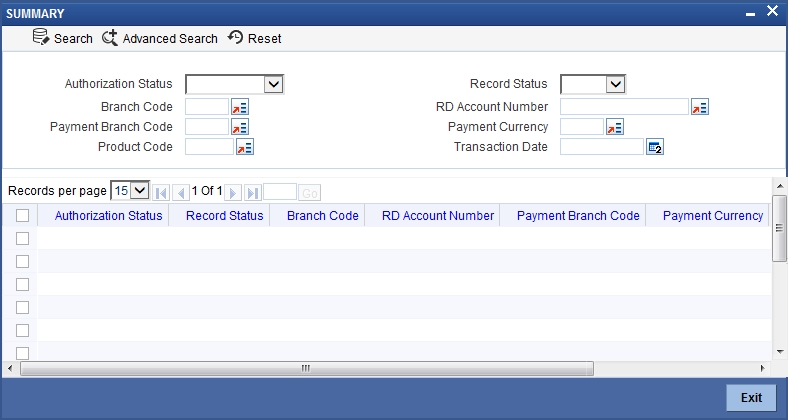Minimize the SUMMARY window
The height and width of the screenshot is (420, 788).
coord(750,14)
